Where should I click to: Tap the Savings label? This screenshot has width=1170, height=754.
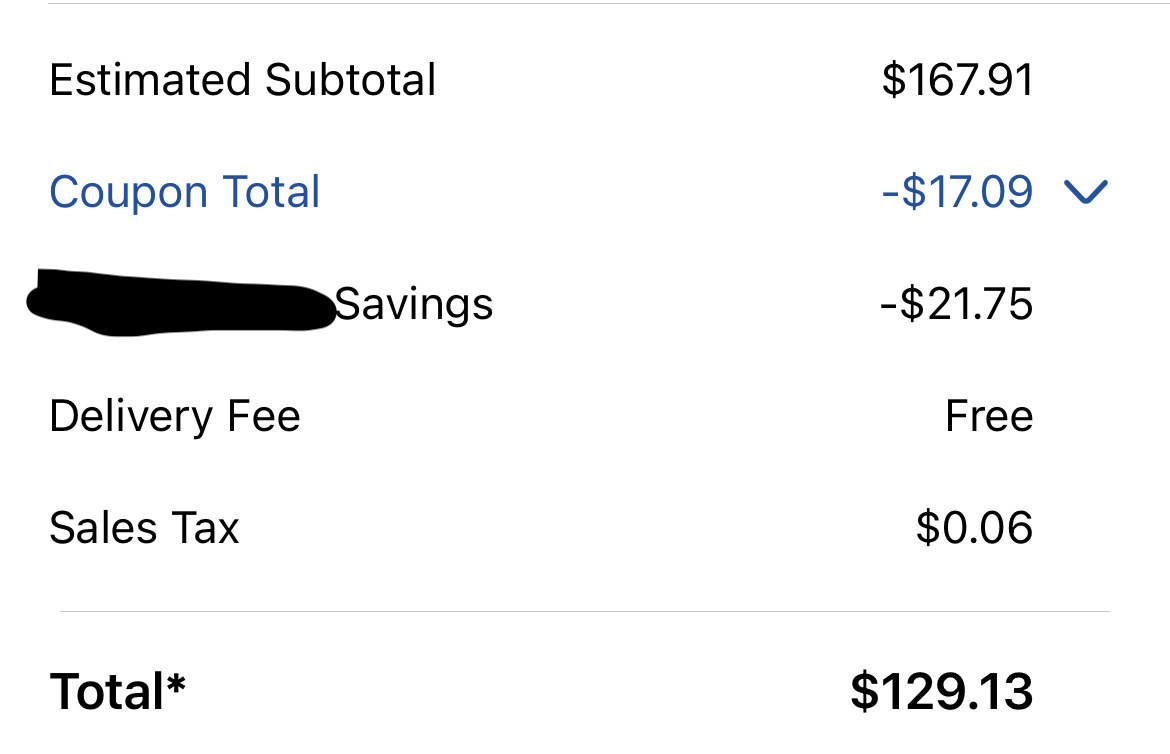pyautogui.click(x=413, y=305)
